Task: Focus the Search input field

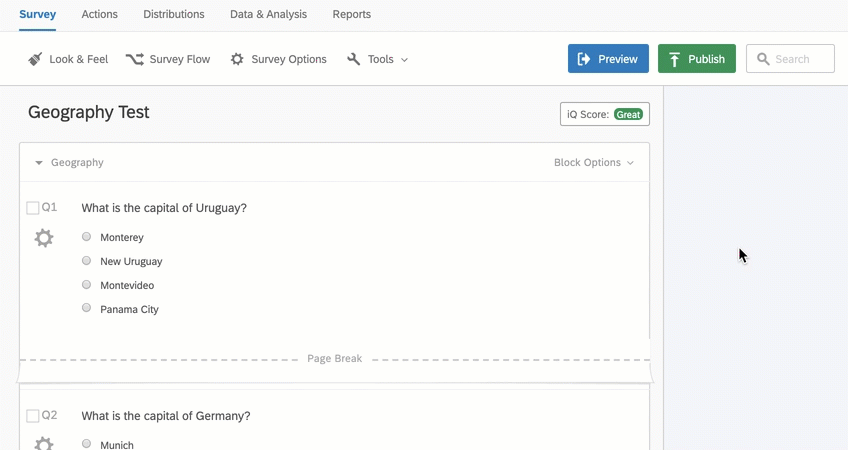Action: [790, 58]
